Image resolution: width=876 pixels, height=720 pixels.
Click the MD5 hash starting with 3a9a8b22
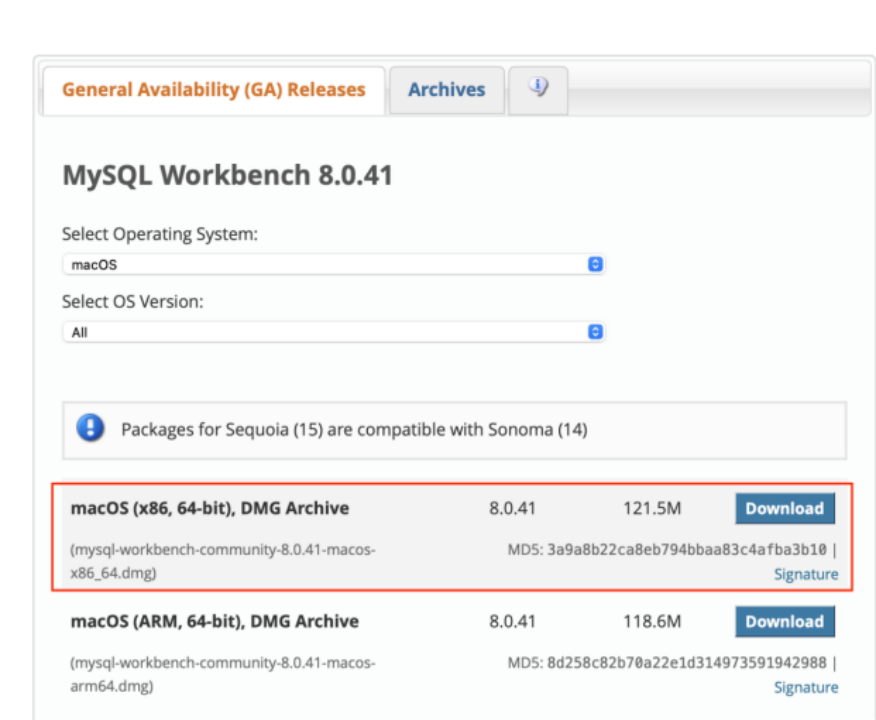[x=687, y=550]
